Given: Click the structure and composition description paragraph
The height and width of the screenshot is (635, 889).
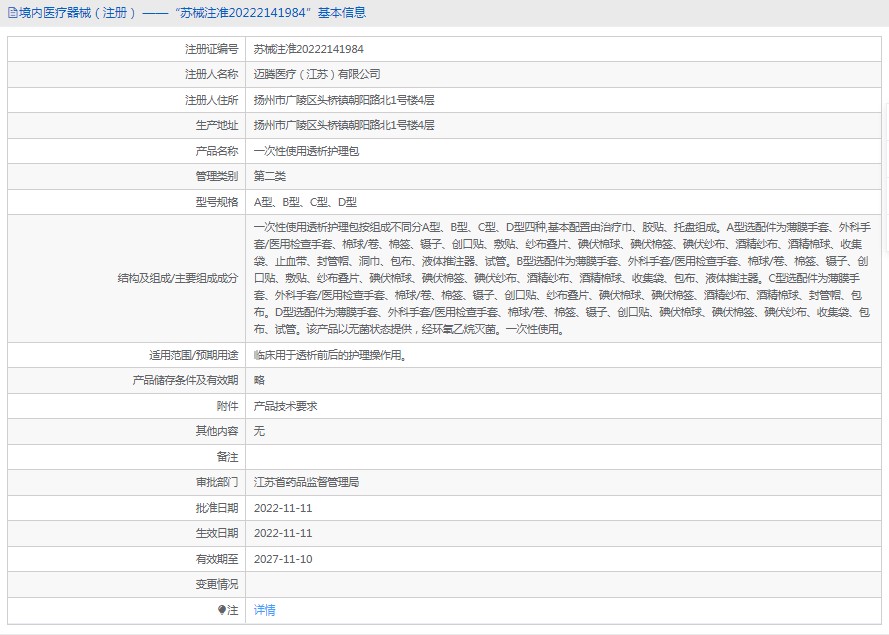Looking at the screenshot, I should coord(562,278).
